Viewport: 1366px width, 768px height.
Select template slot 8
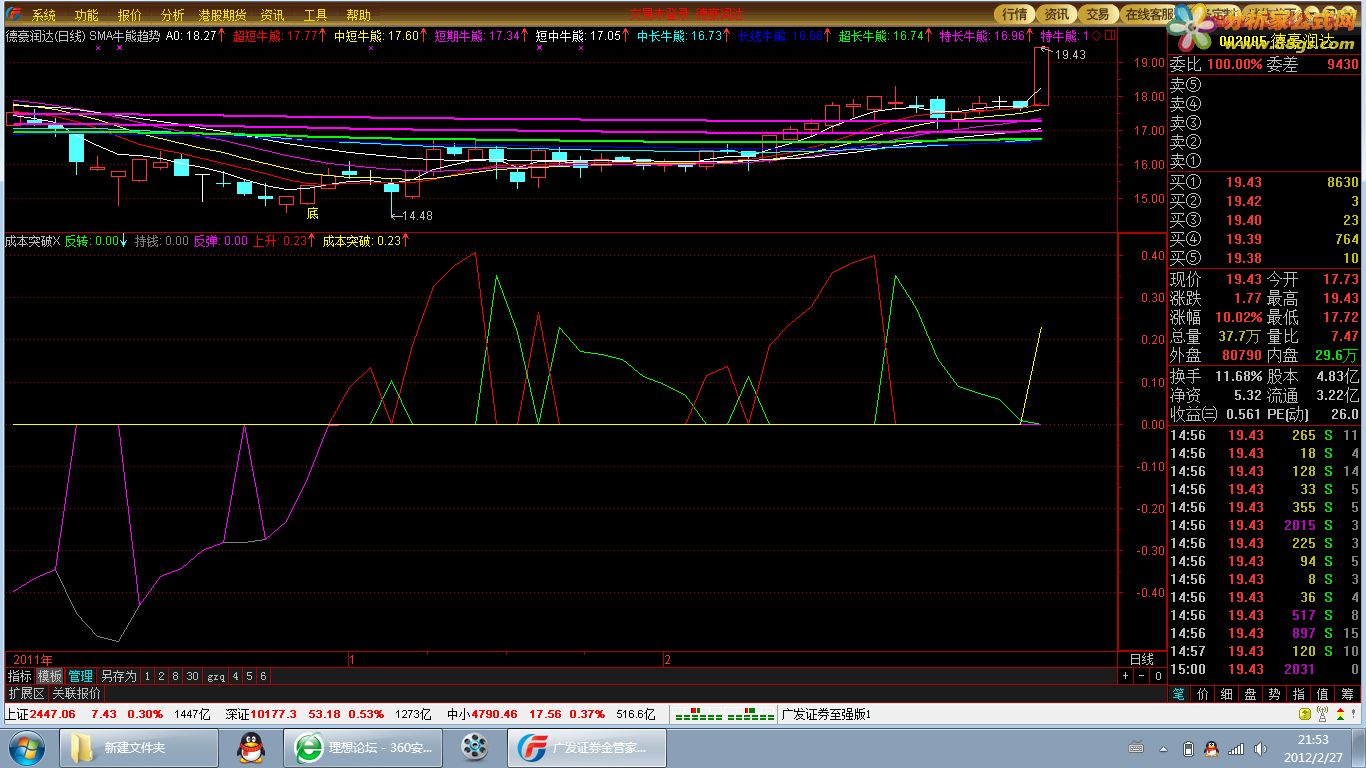pos(175,676)
